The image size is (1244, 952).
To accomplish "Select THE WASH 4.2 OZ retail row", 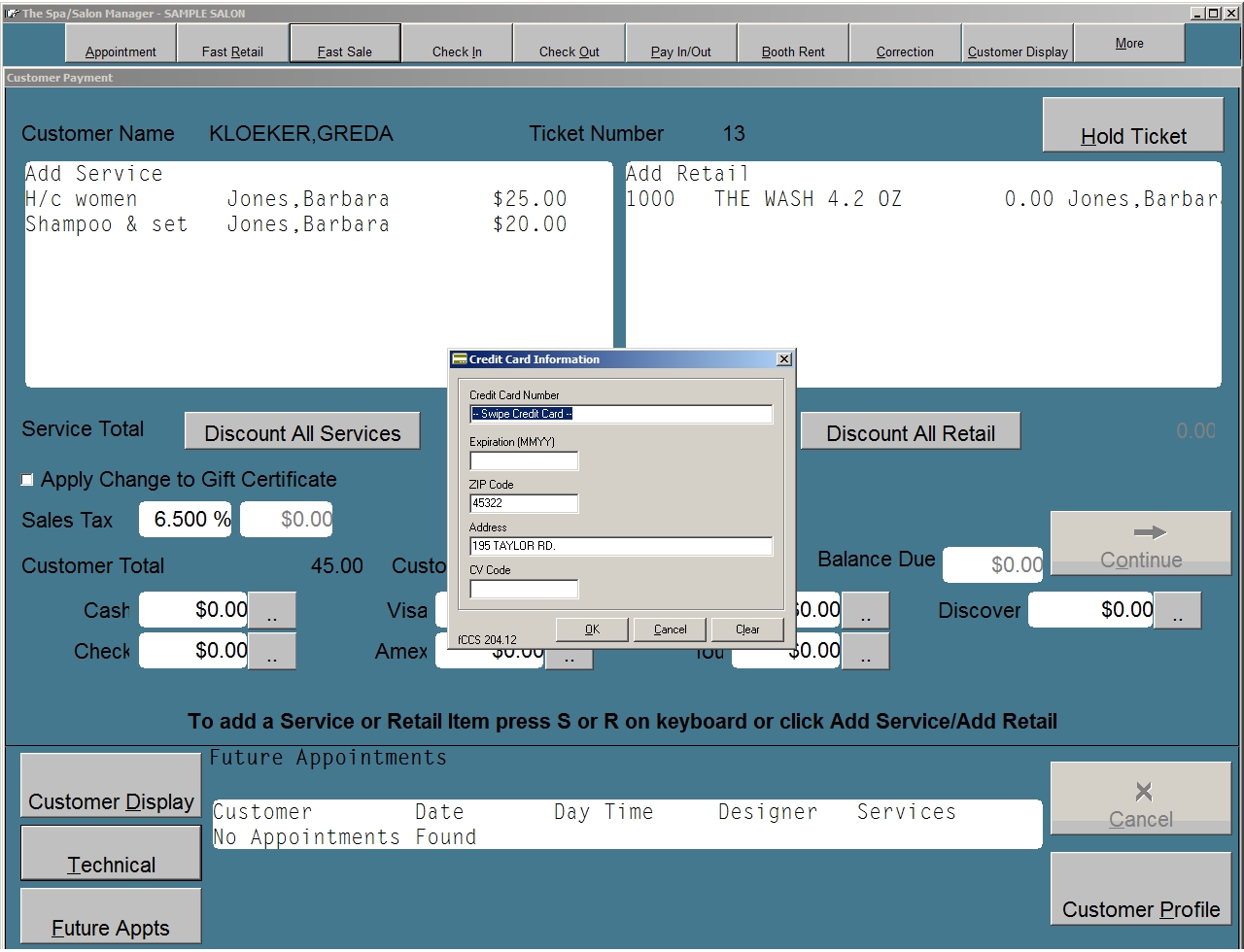I will [923, 199].
